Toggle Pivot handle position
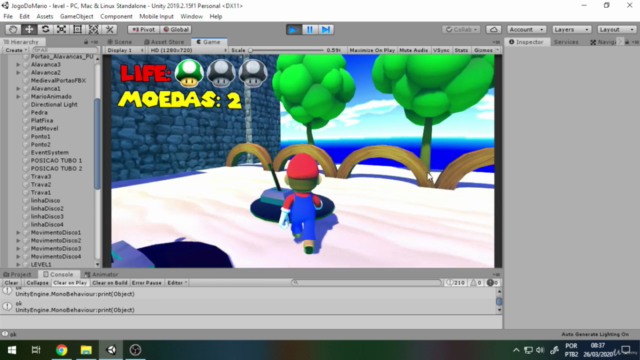The image size is (640, 360). point(143,29)
